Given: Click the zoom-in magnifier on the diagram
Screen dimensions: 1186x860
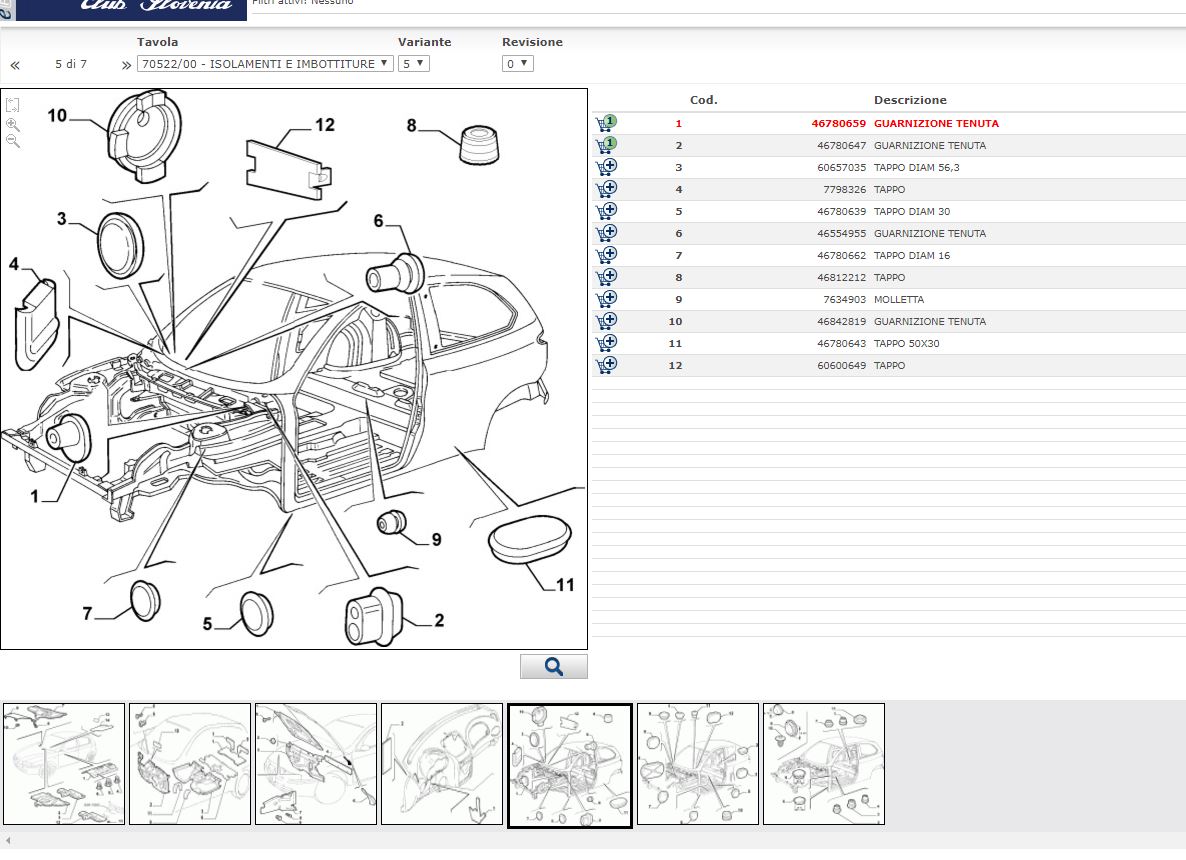Looking at the screenshot, I should point(12,124).
